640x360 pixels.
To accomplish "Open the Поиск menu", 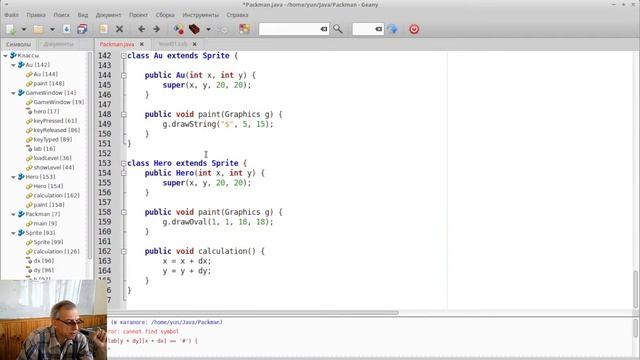I will coord(62,15).
